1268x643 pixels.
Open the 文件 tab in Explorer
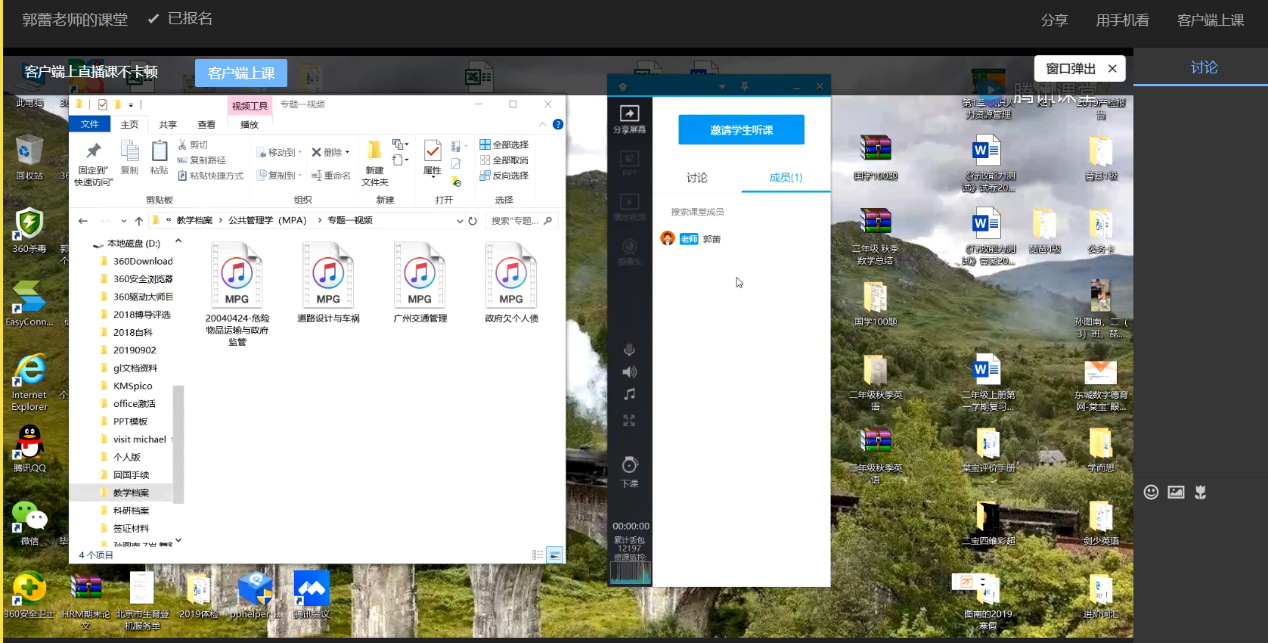tap(90, 124)
